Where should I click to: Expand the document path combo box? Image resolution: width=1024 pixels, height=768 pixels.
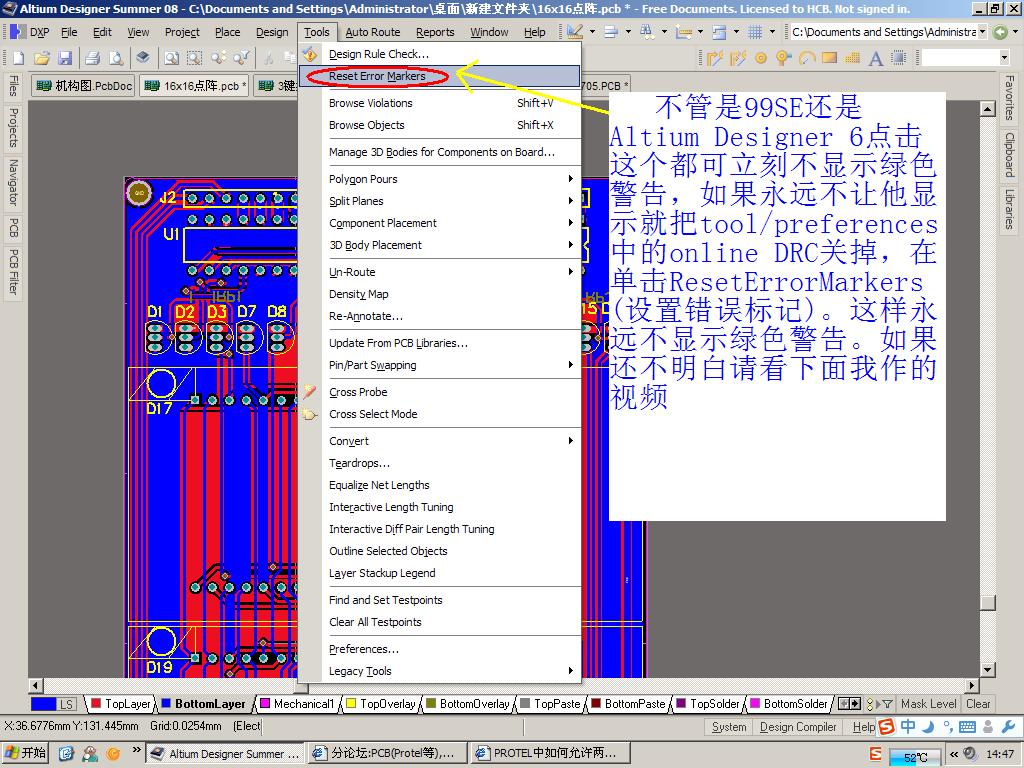point(983,32)
